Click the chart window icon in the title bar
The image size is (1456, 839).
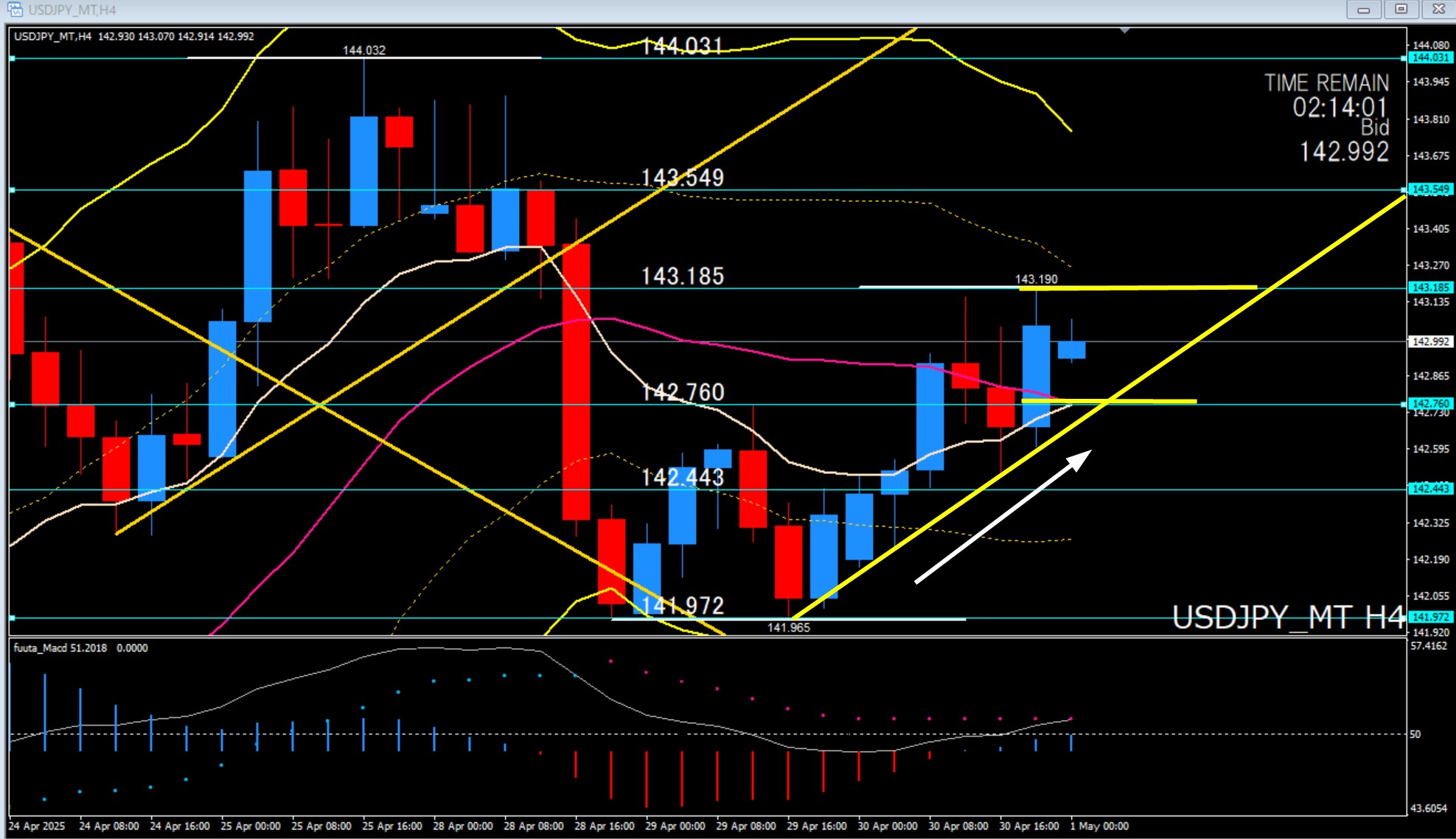click(x=14, y=10)
